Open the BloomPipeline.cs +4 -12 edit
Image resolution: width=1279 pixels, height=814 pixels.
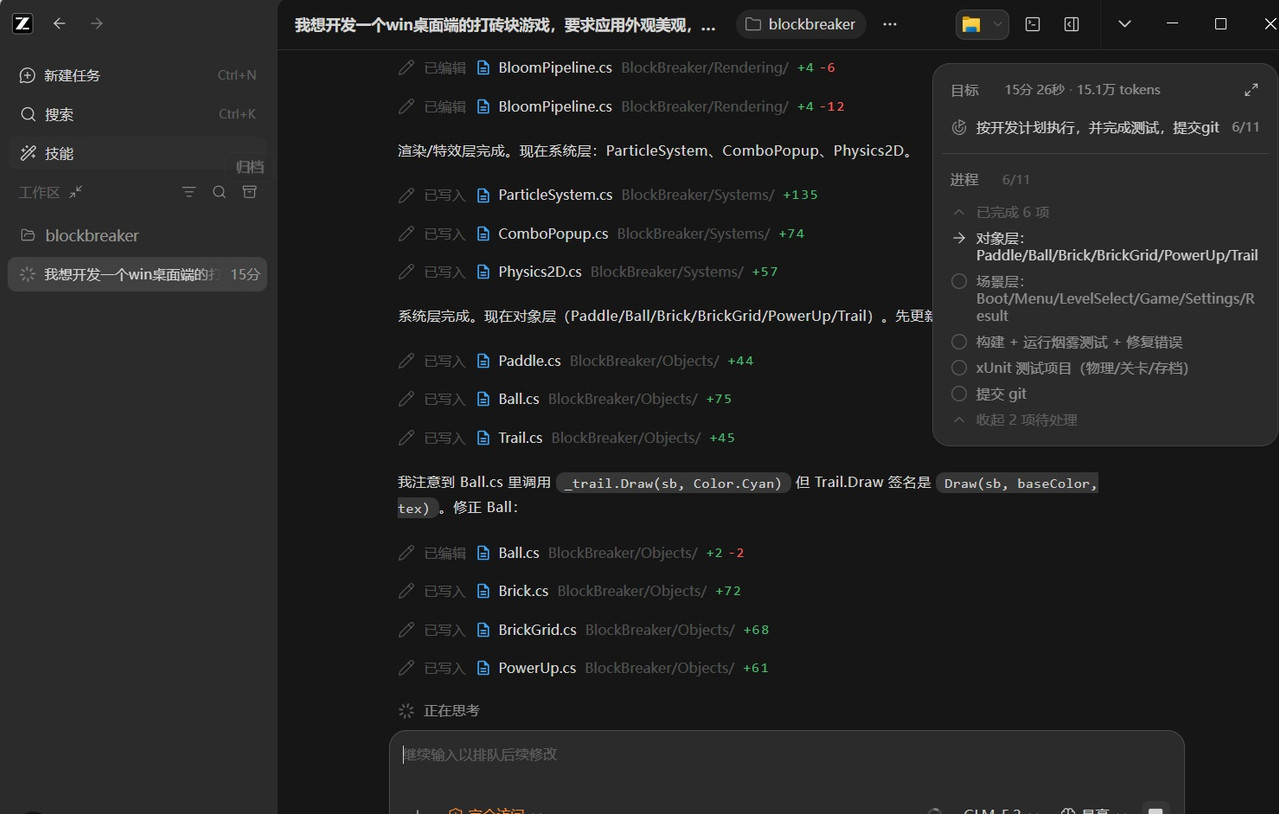555,106
